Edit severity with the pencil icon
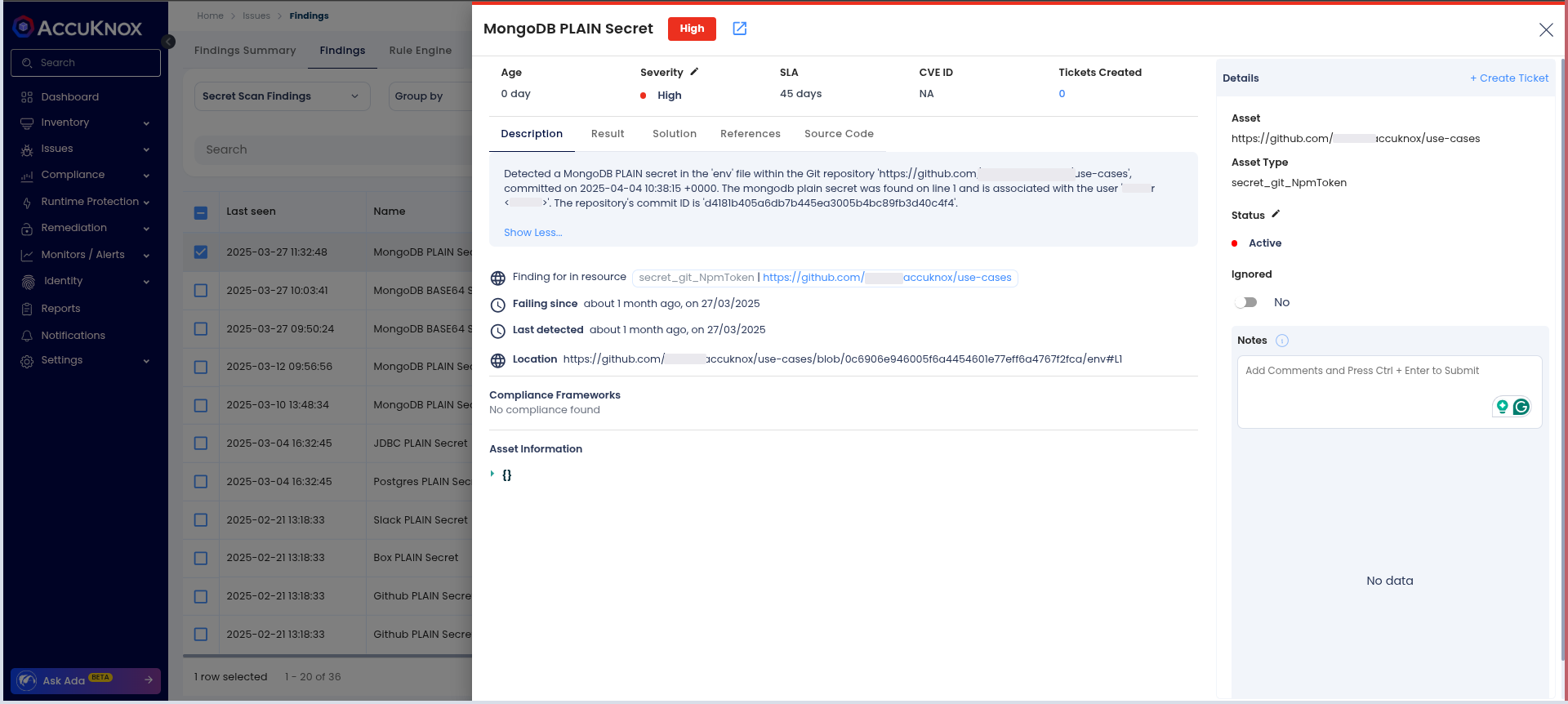 click(x=694, y=72)
